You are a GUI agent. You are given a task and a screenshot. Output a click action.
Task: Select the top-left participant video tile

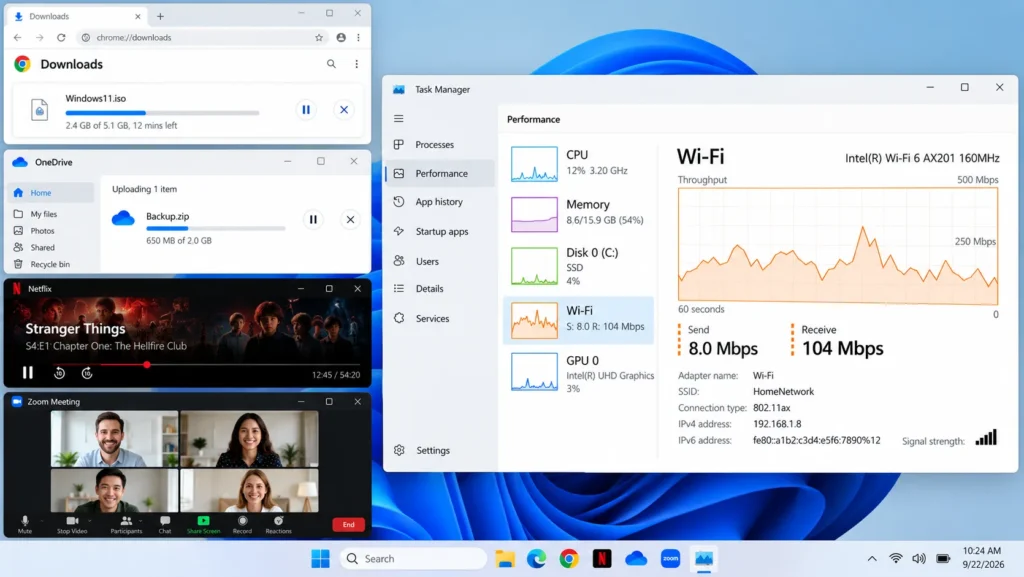tap(114, 439)
